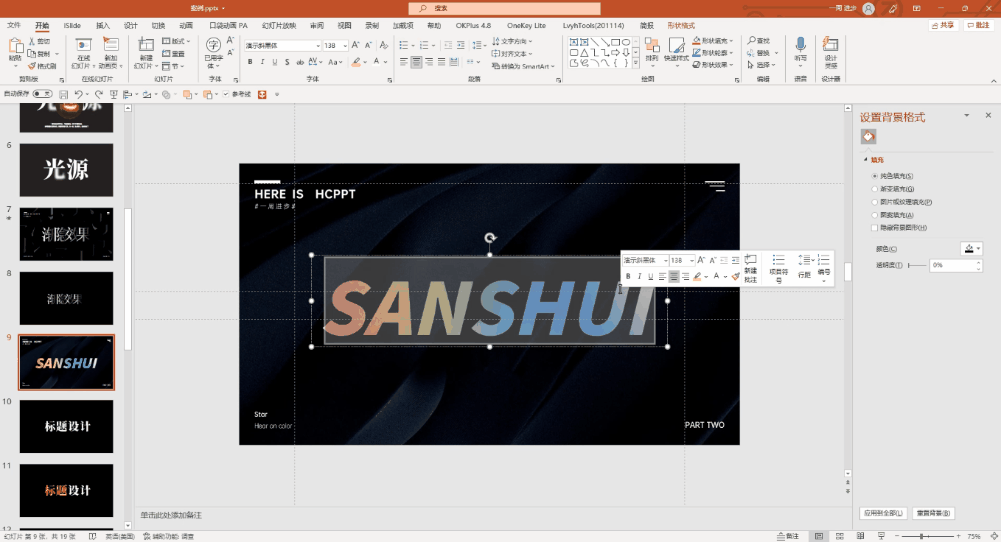Viewport: 1001px width, 542px height.
Task: Click Apply to All (L) button
Action: pyautogui.click(x=884, y=513)
